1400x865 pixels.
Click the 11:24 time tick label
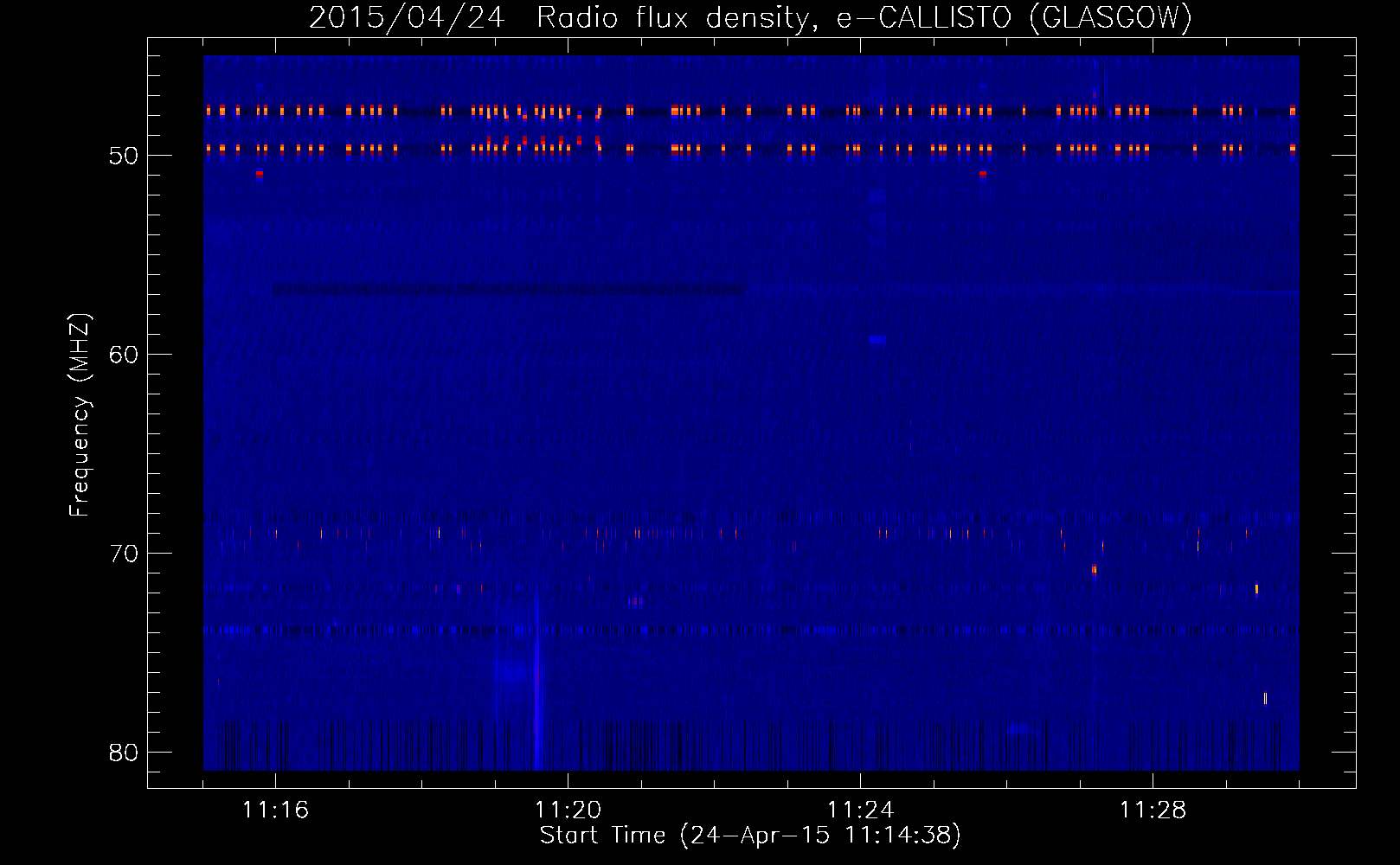pyautogui.click(x=860, y=811)
